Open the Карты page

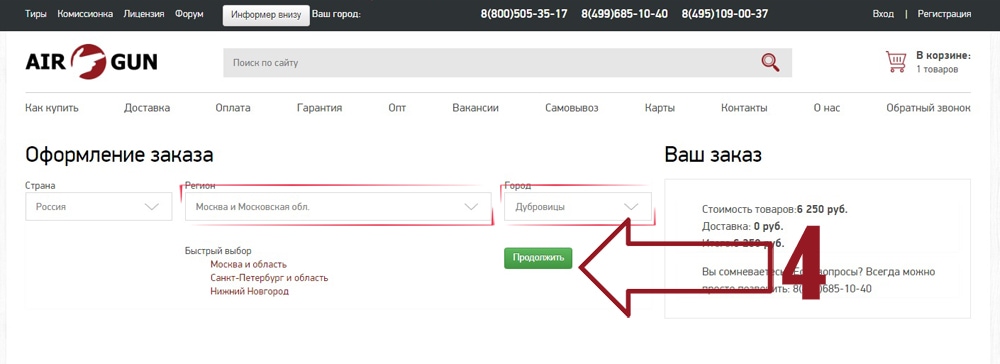659,108
